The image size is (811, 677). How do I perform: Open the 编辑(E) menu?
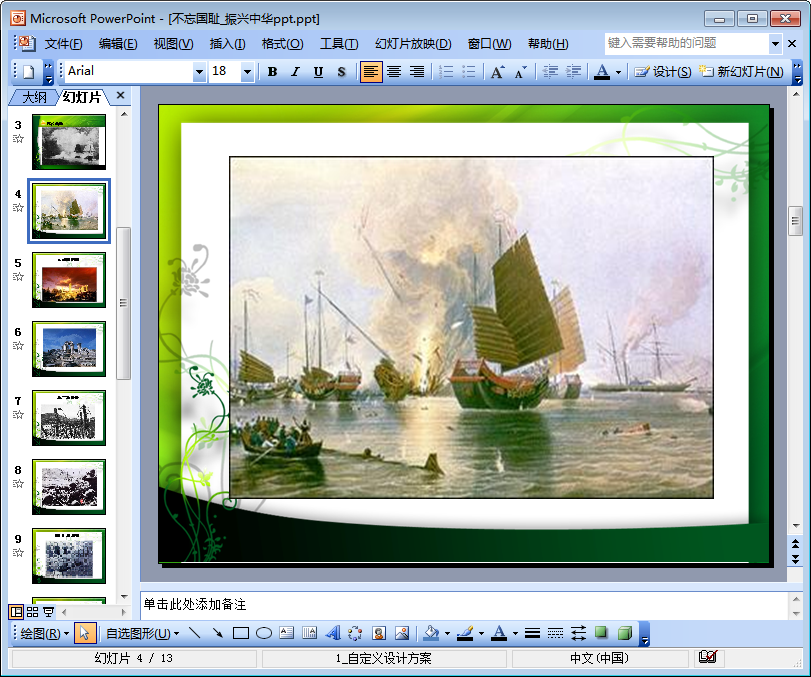[x=118, y=44]
